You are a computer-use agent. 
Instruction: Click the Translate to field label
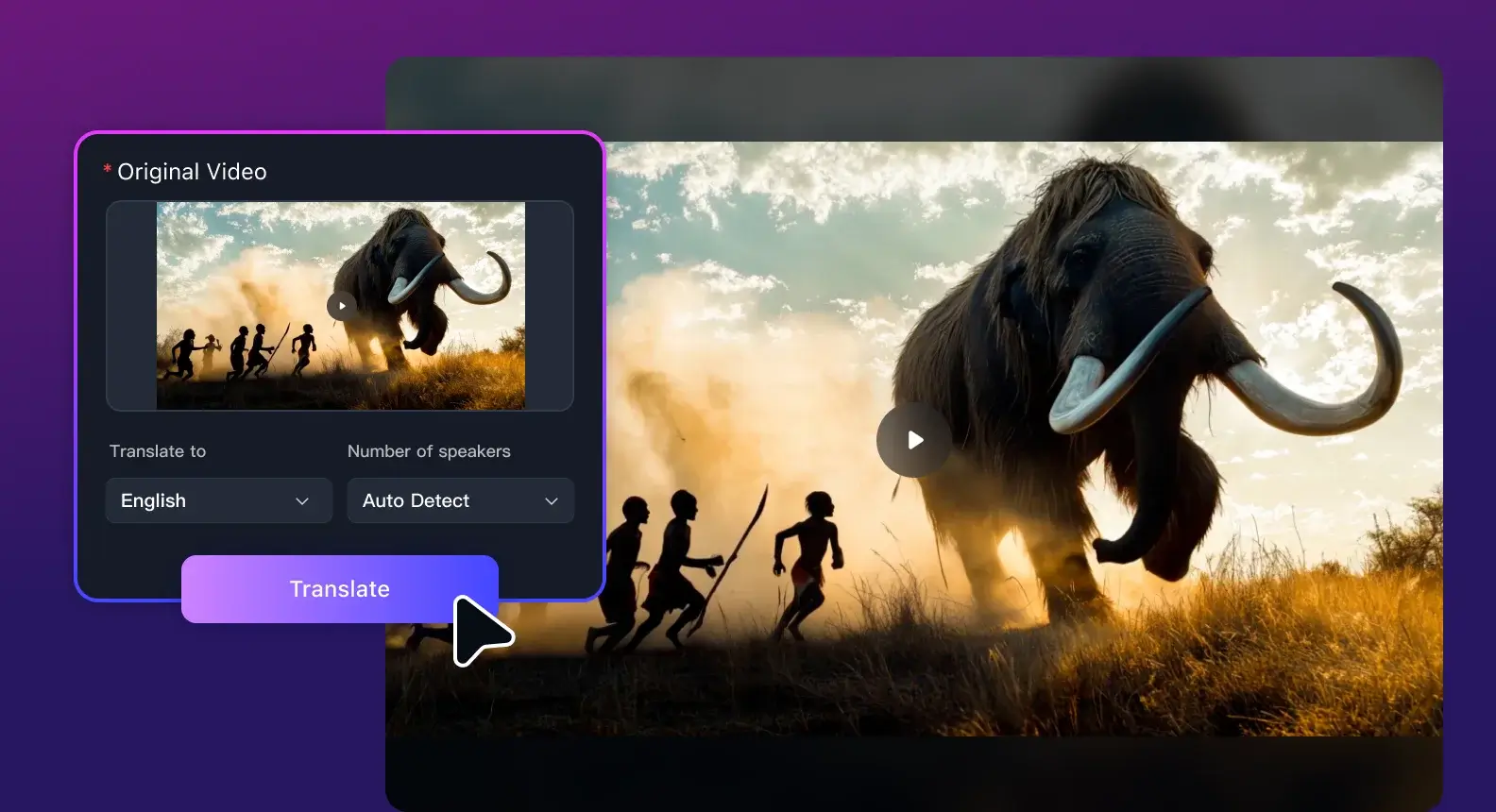[158, 451]
